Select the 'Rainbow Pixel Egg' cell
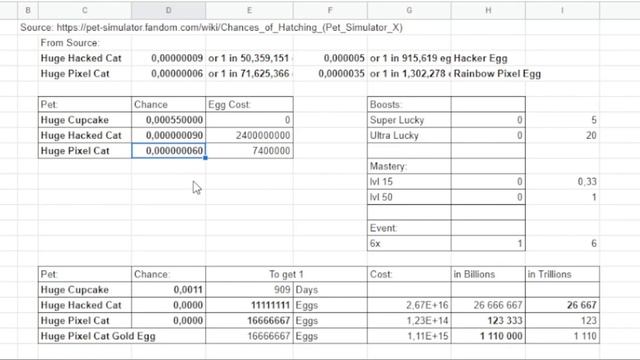The image size is (640, 360). [x=498, y=74]
